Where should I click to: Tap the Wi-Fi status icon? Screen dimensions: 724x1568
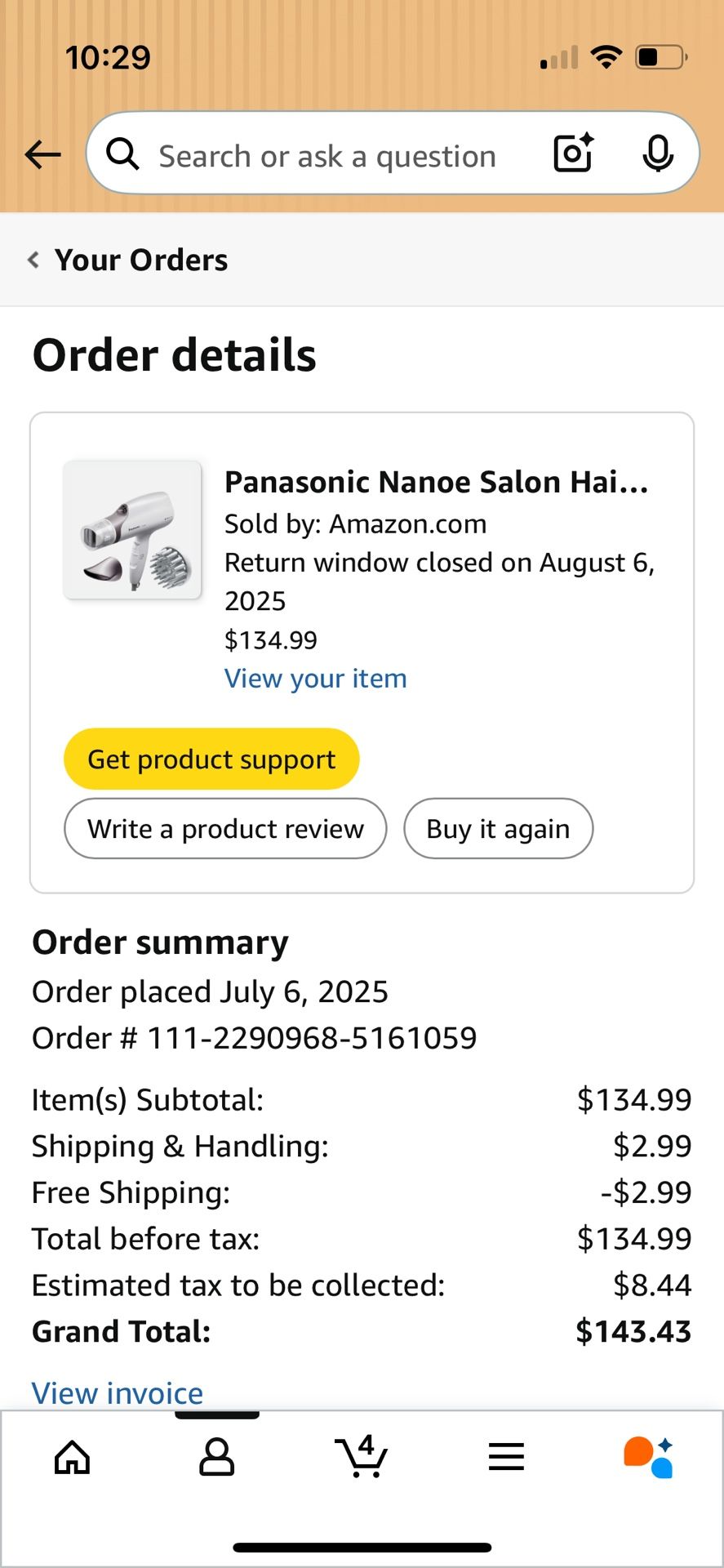(x=606, y=57)
